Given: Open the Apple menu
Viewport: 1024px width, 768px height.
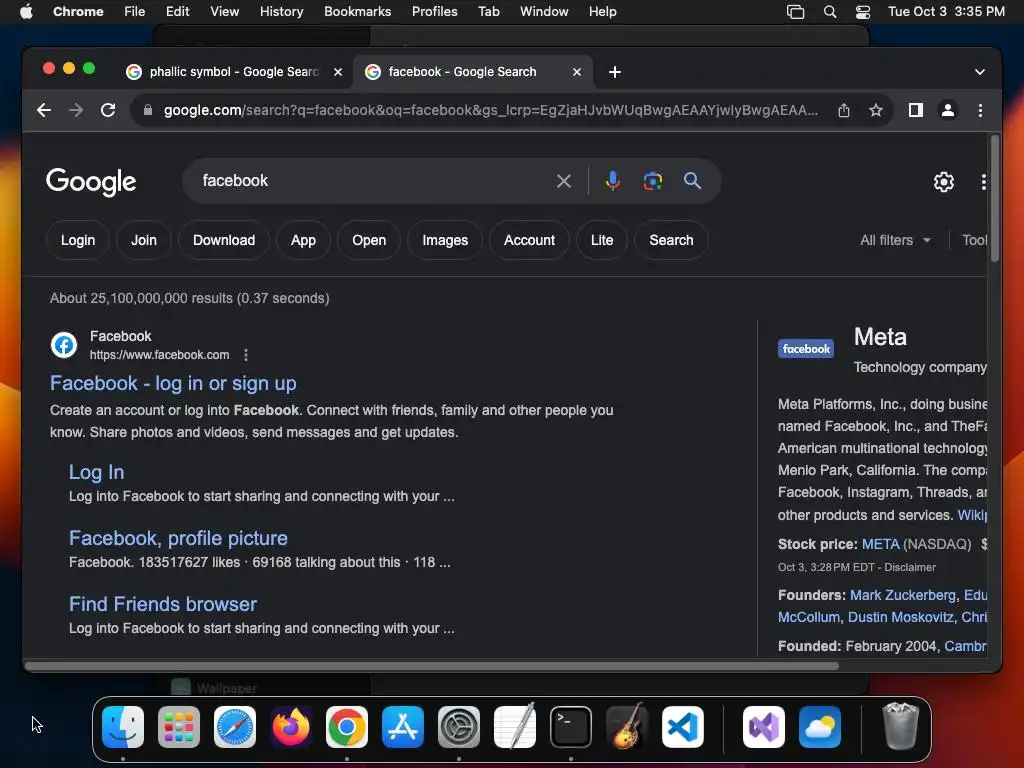Looking at the screenshot, I should tap(26, 12).
